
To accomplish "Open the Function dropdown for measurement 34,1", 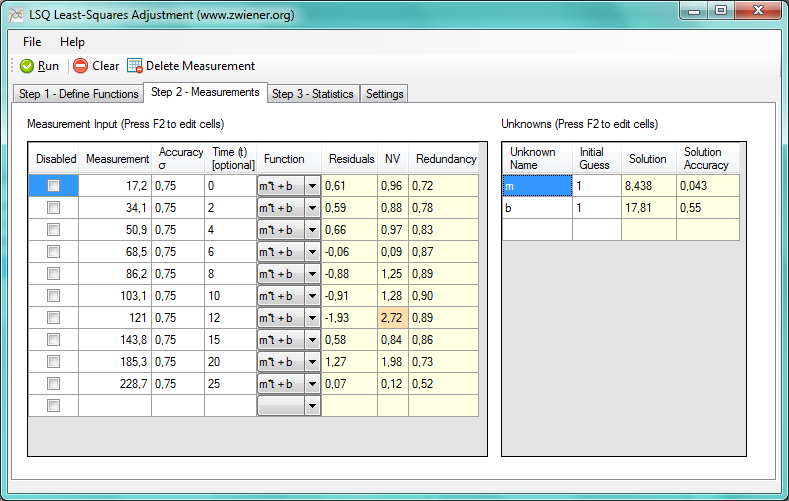I will click(311, 208).
